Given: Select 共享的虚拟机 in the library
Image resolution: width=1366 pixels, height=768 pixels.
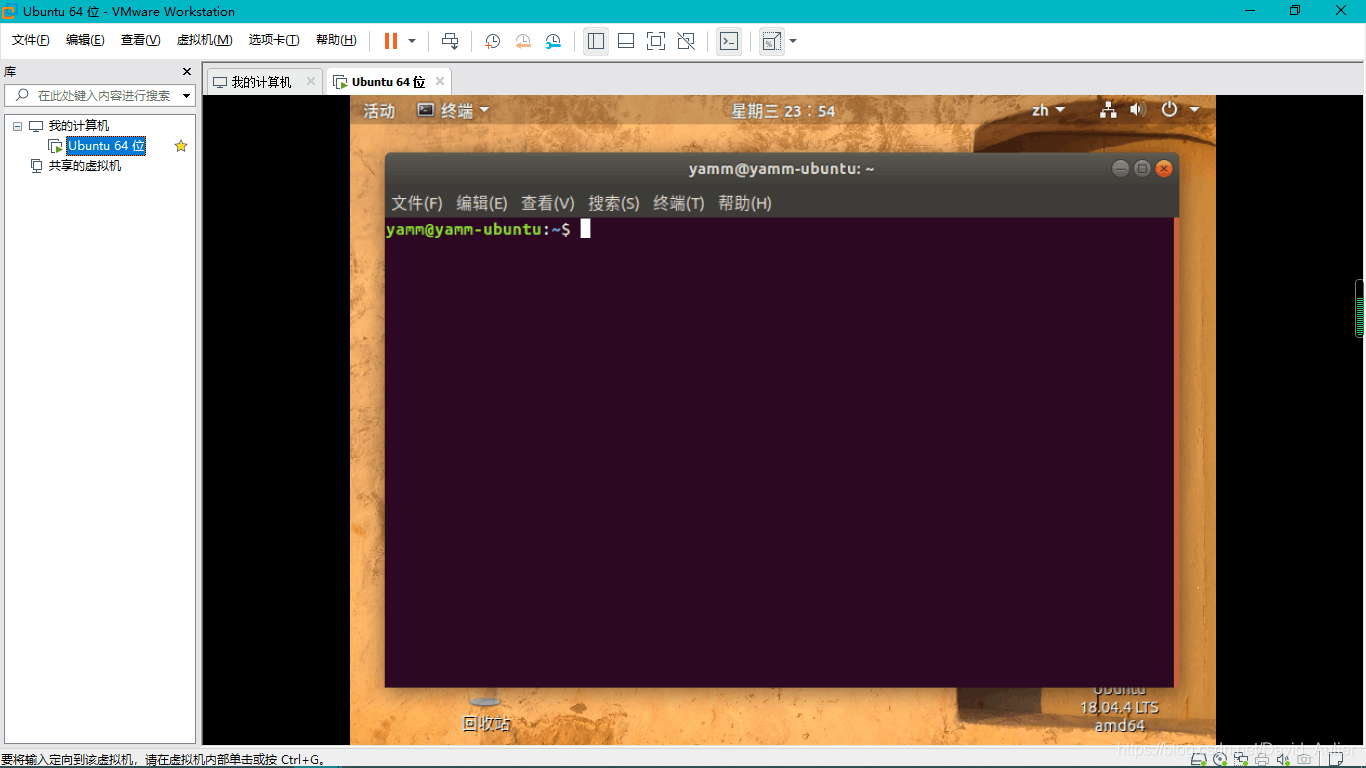Looking at the screenshot, I should [85, 166].
